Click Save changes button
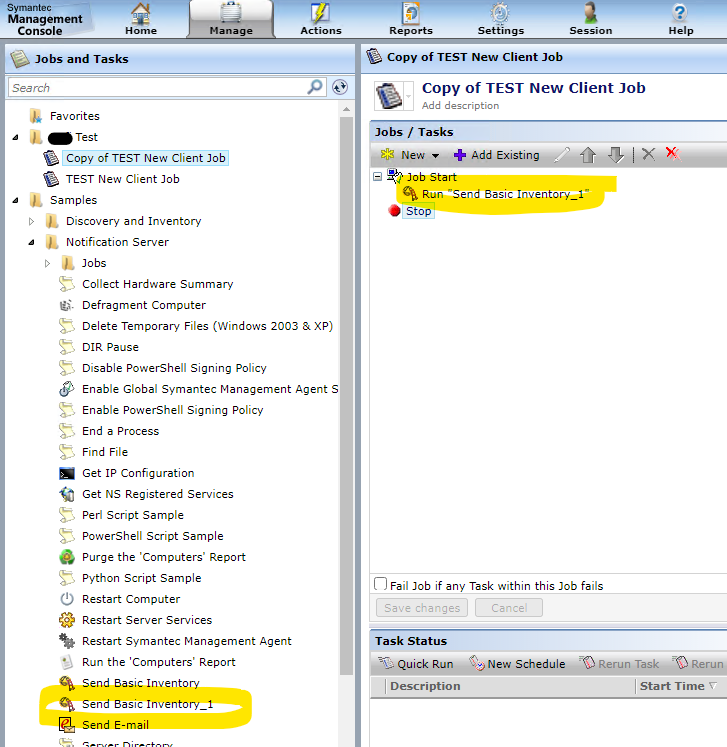The image size is (727, 747). 422,608
